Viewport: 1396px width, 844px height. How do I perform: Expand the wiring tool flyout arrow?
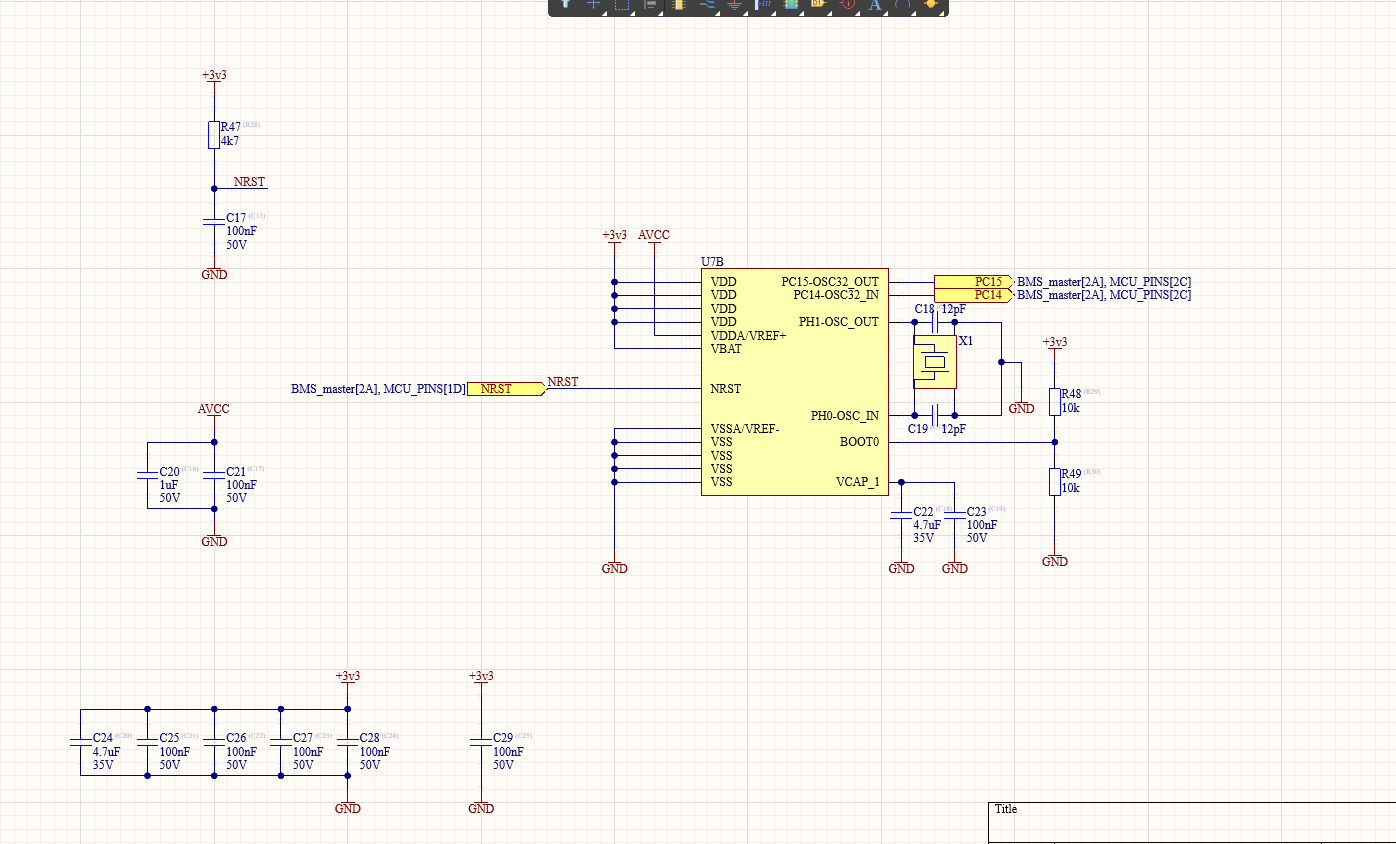(x=716, y=14)
